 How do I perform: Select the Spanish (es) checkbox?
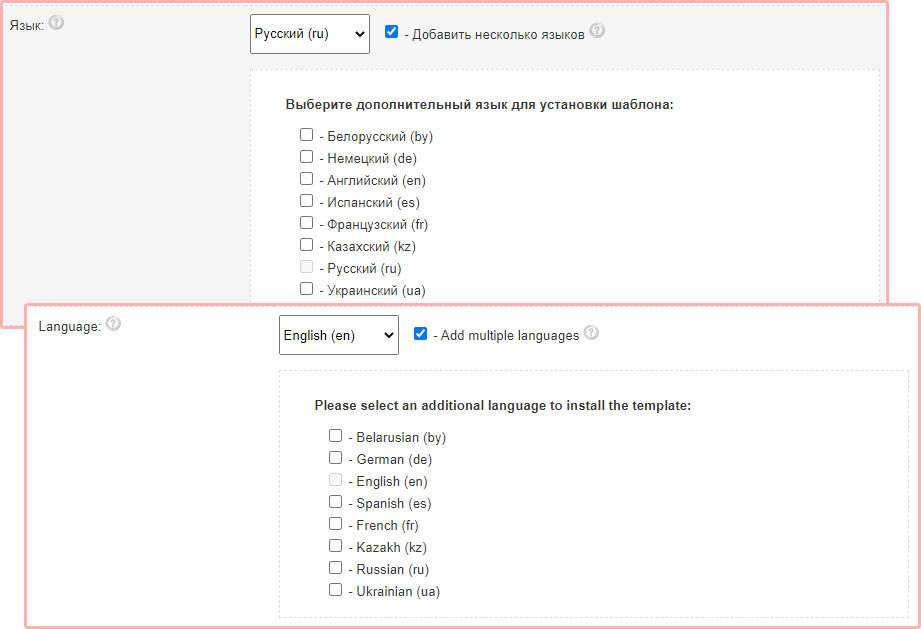click(x=336, y=502)
